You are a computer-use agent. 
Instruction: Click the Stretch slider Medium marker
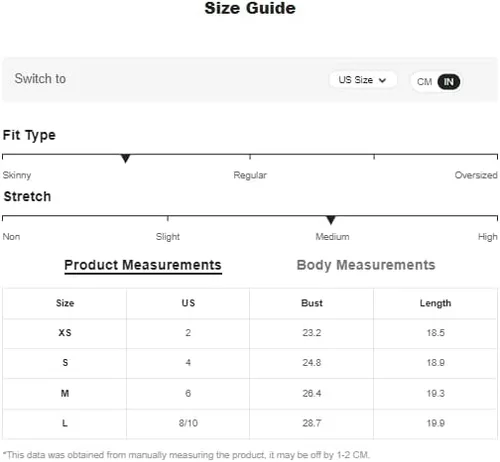pos(331,220)
